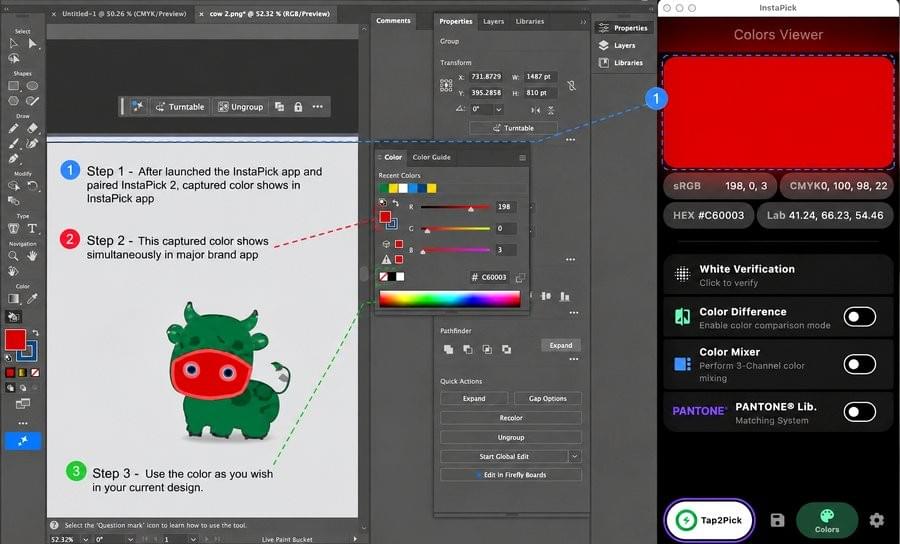
Task: Open Start Global Edit dropdown arrow
Action: point(575,456)
